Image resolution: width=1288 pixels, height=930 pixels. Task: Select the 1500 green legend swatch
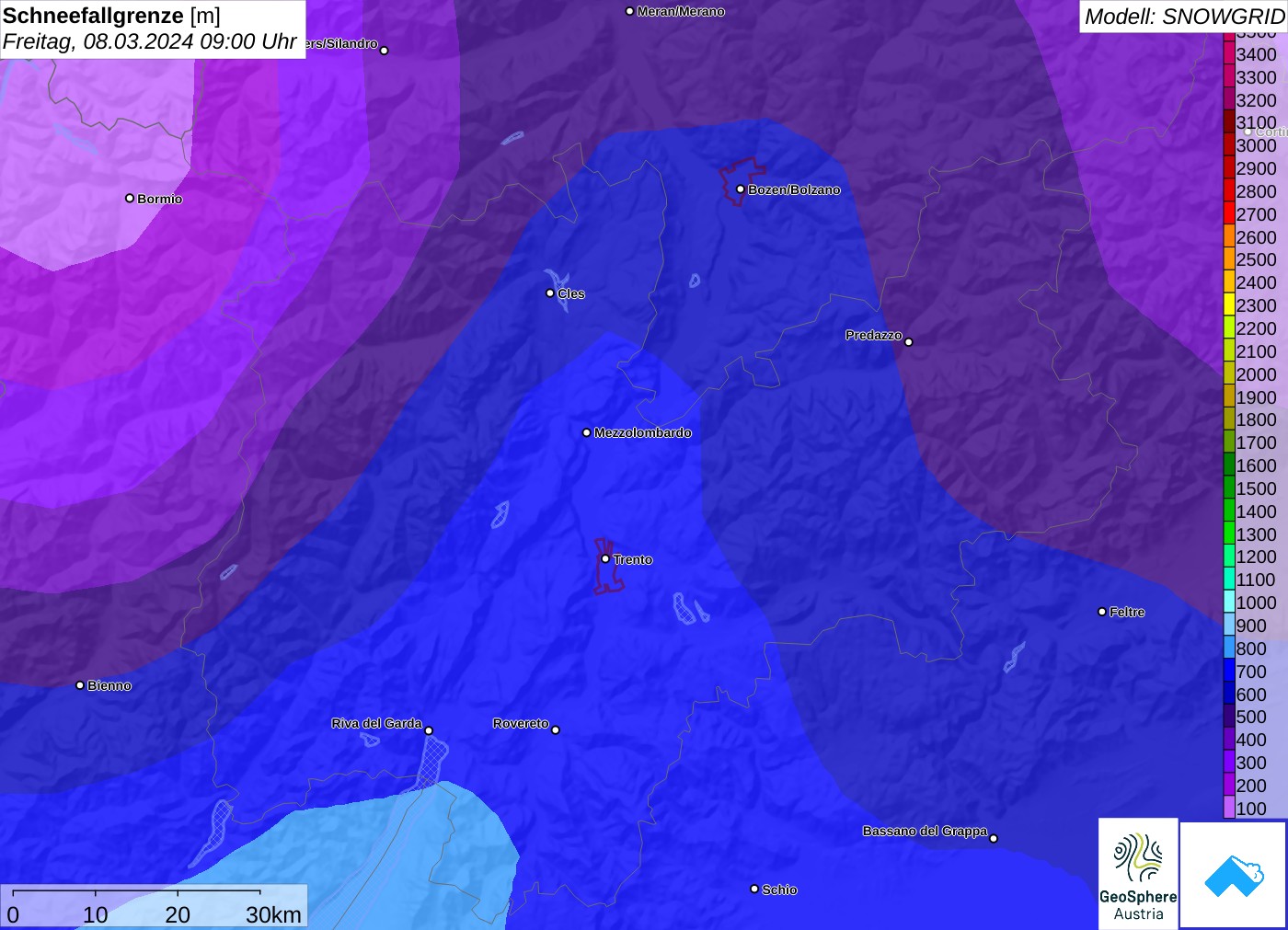point(1229,488)
